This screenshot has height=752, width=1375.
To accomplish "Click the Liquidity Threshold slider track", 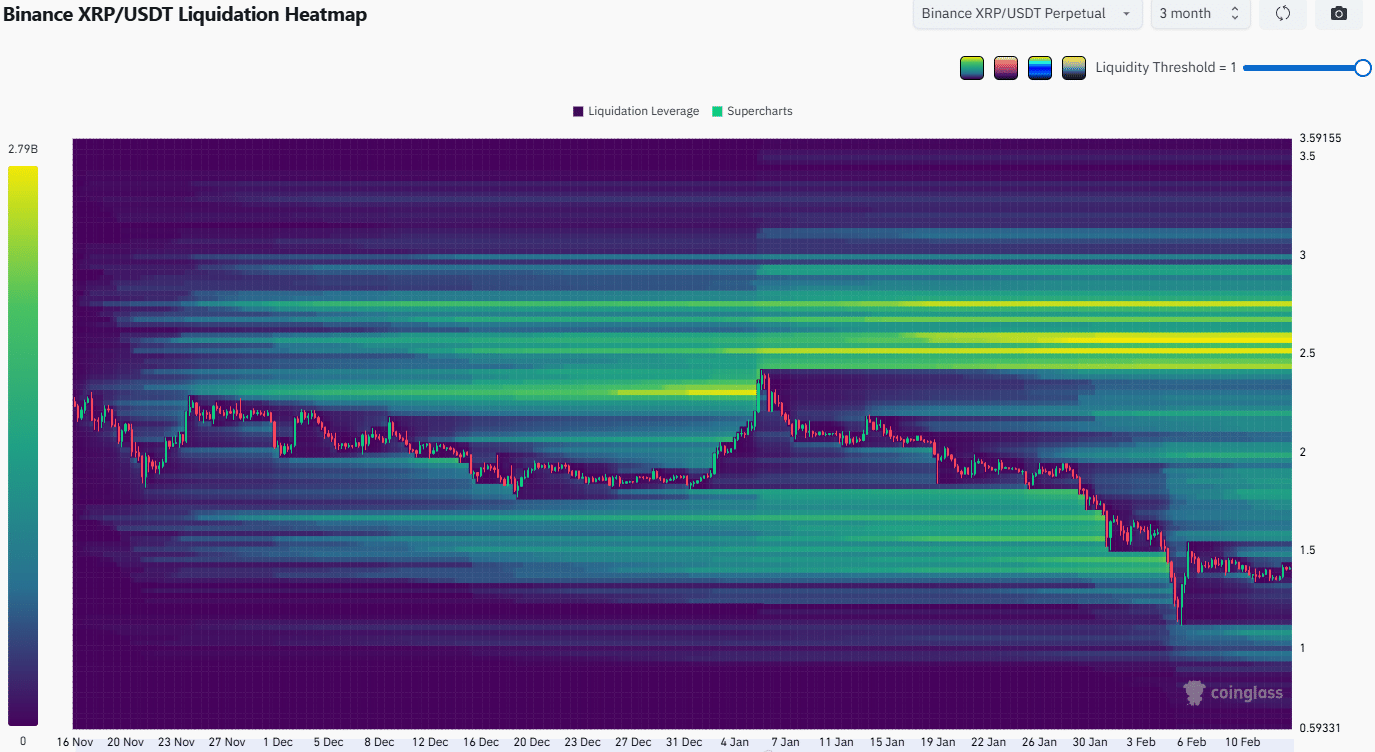I will pos(1300,68).
